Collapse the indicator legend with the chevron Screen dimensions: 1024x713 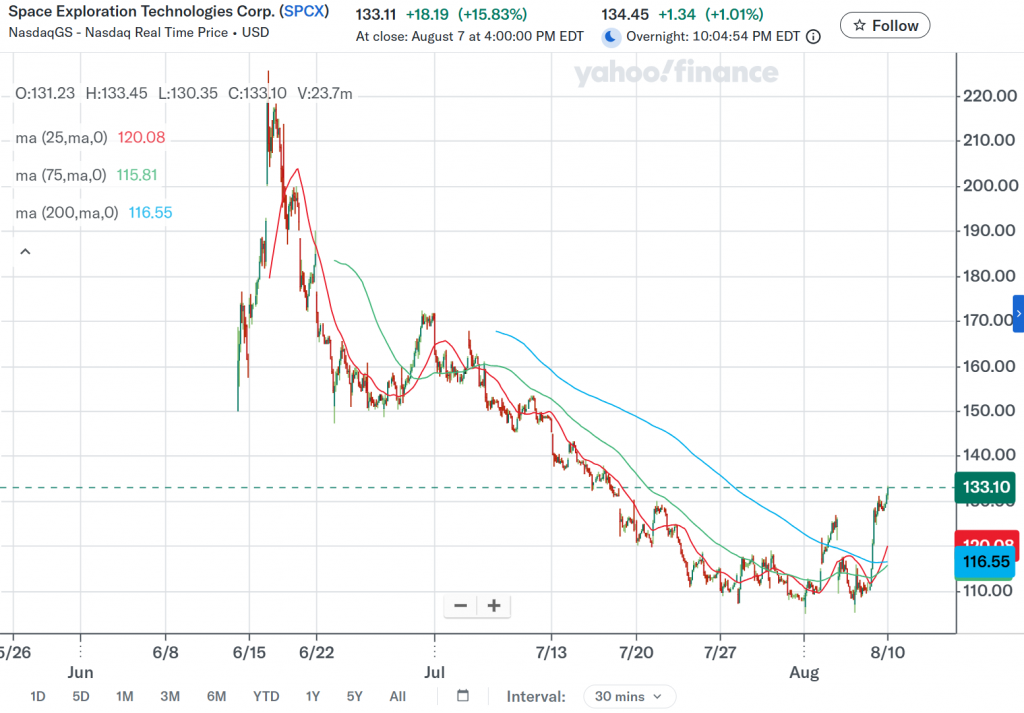(x=25, y=251)
